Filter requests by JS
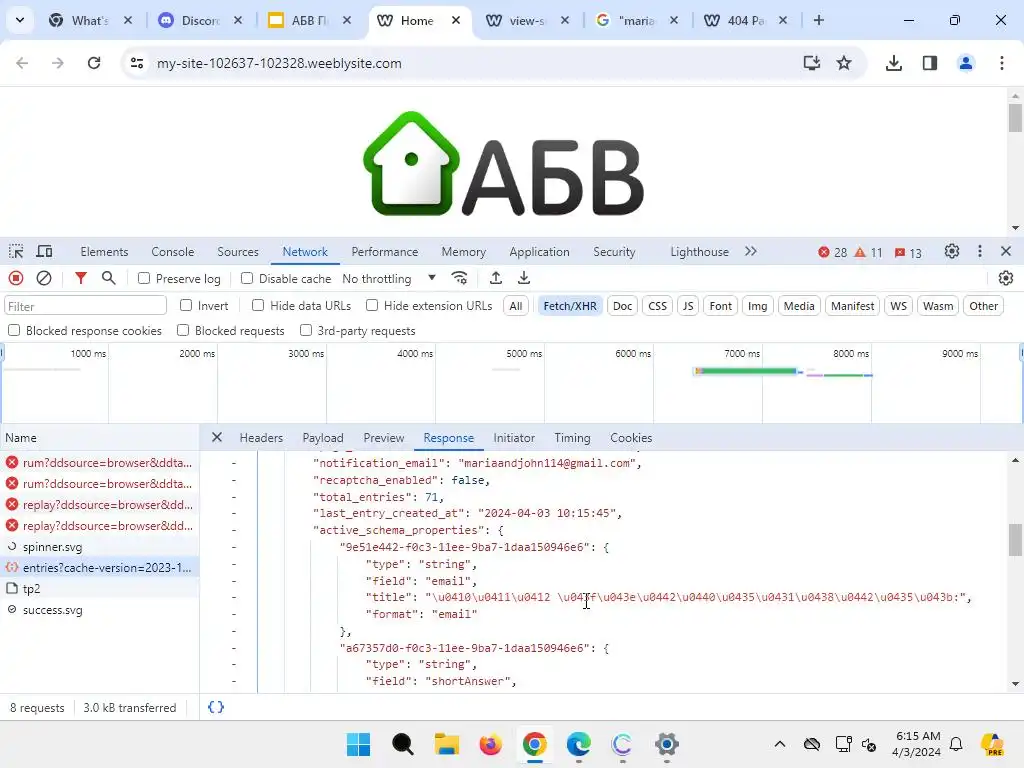Viewport: 1024px width, 768px height. tap(688, 306)
